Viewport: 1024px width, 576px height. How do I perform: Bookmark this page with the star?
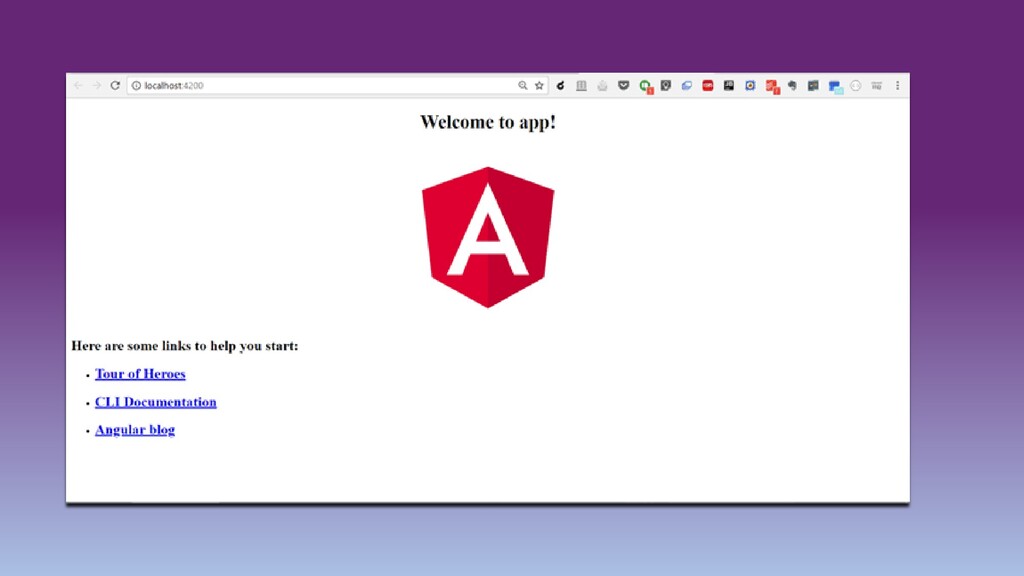click(539, 86)
